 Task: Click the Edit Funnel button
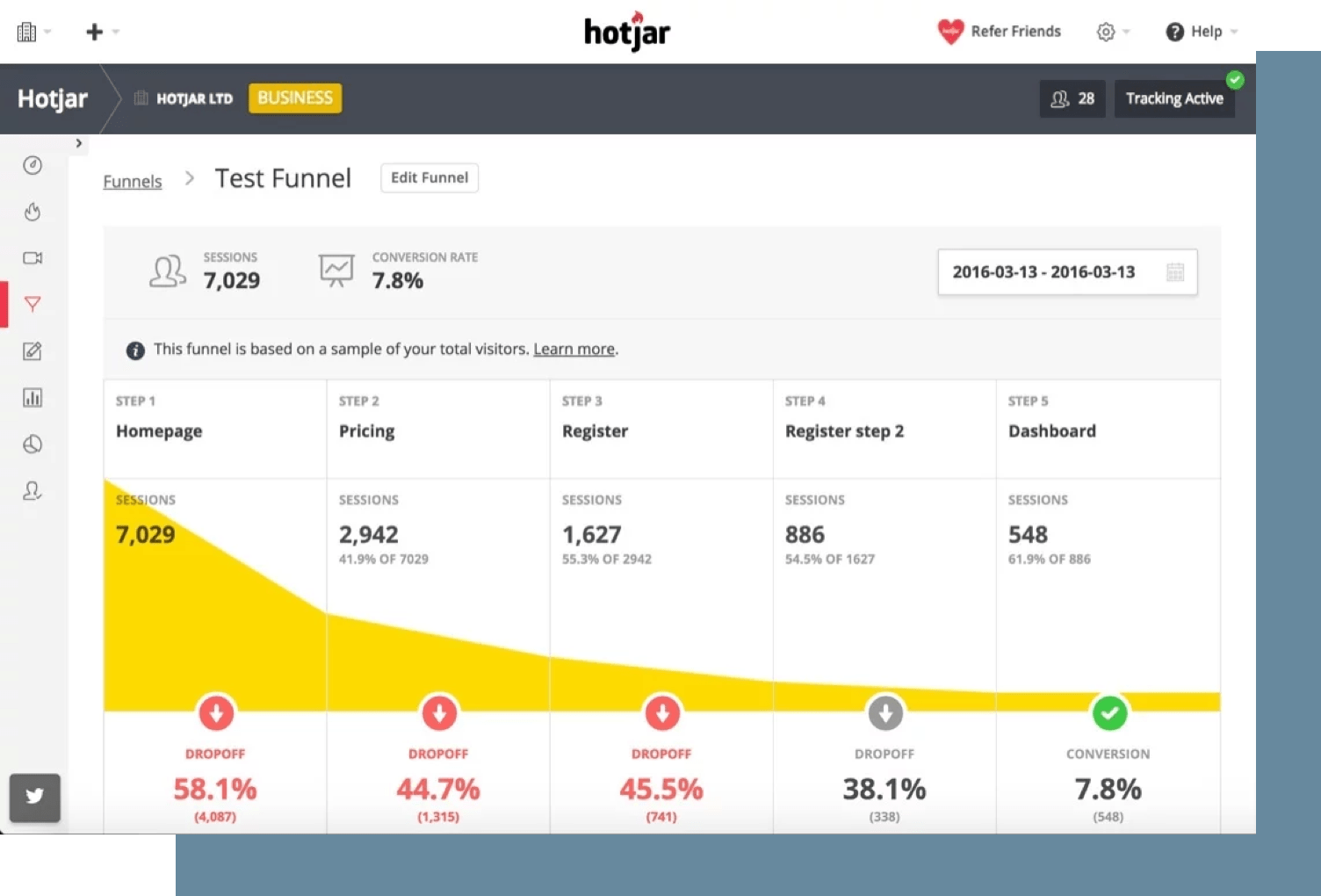click(x=429, y=177)
